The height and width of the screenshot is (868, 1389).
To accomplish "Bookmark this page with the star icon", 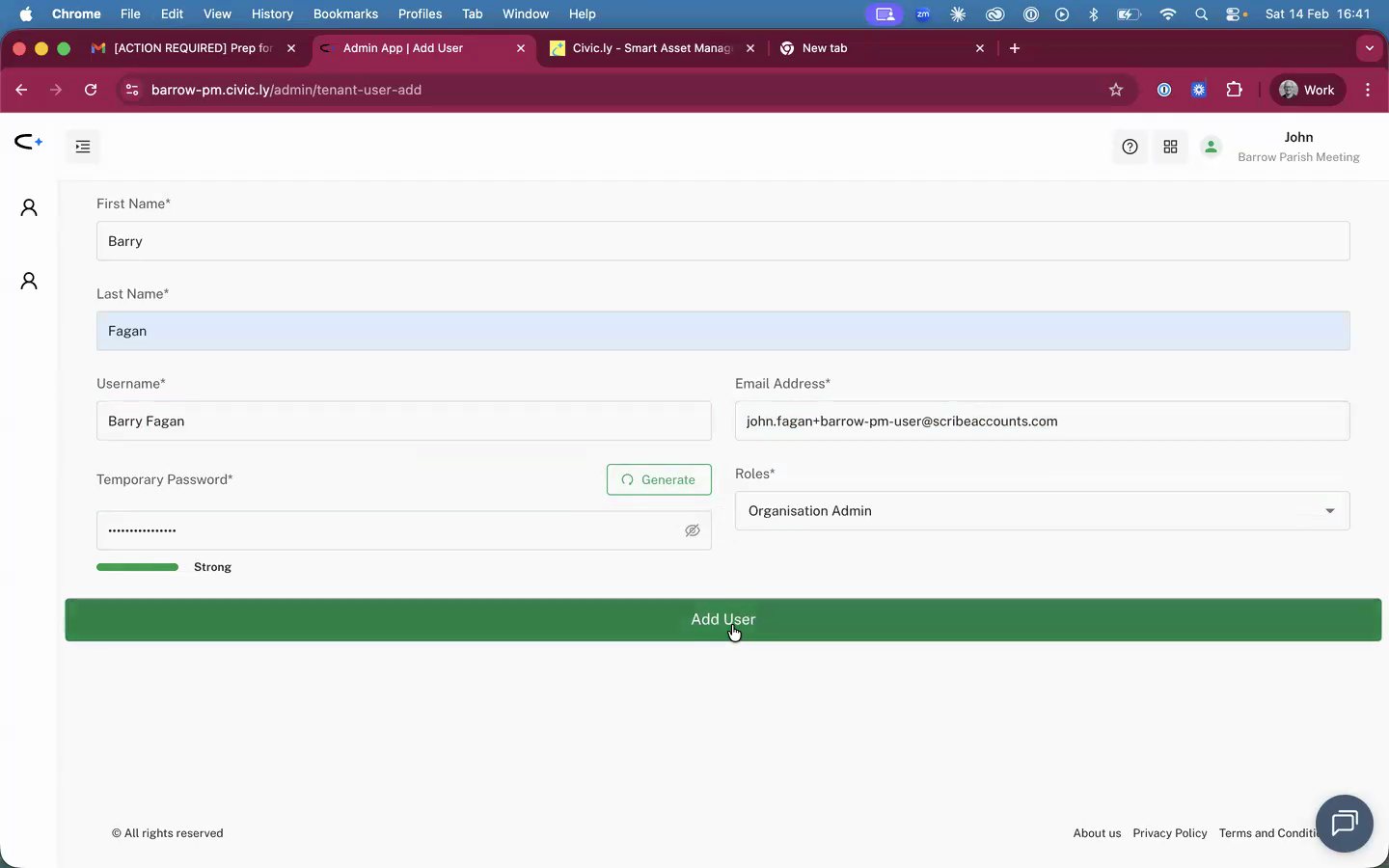I will pyautogui.click(x=1116, y=89).
